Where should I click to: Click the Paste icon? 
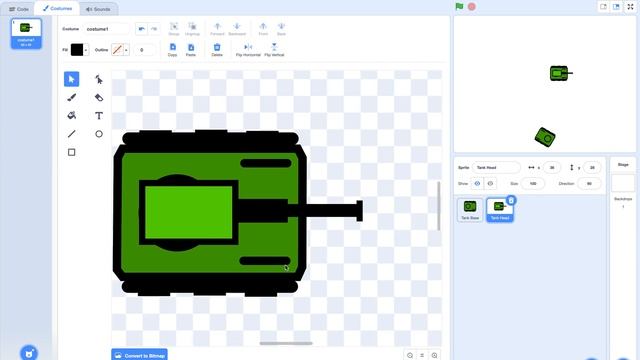click(191, 50)
